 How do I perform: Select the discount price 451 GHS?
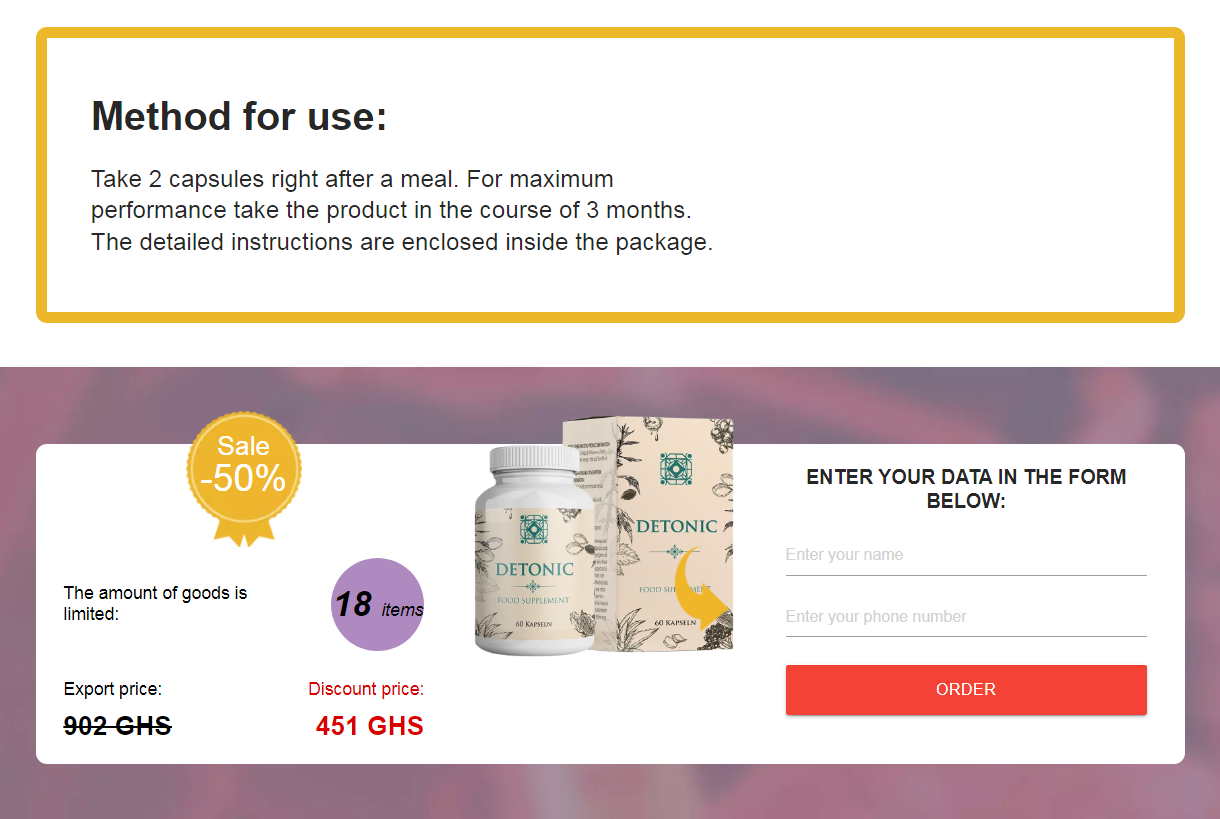pos(370,725)
